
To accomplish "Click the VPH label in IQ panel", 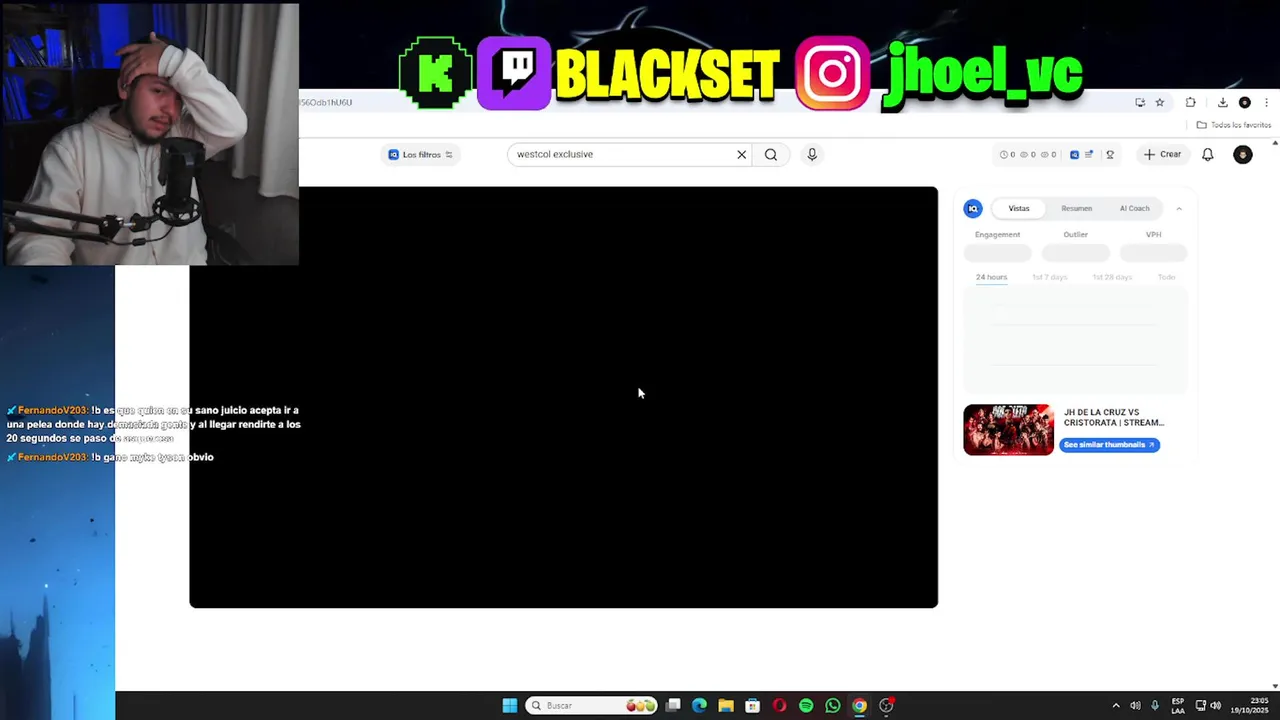I will coord(1153,235).
